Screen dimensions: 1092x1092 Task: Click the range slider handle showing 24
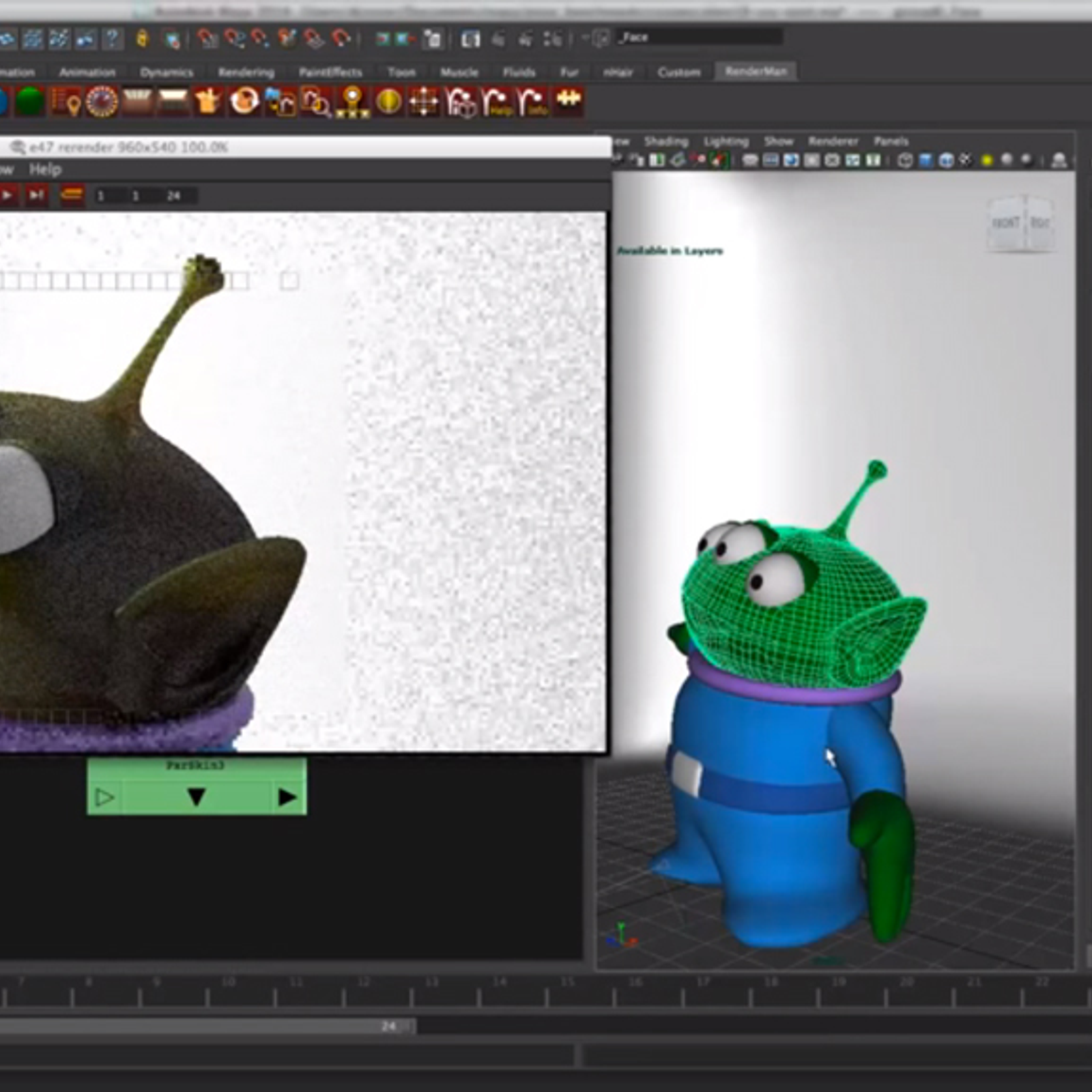[x=390, y=1026]
